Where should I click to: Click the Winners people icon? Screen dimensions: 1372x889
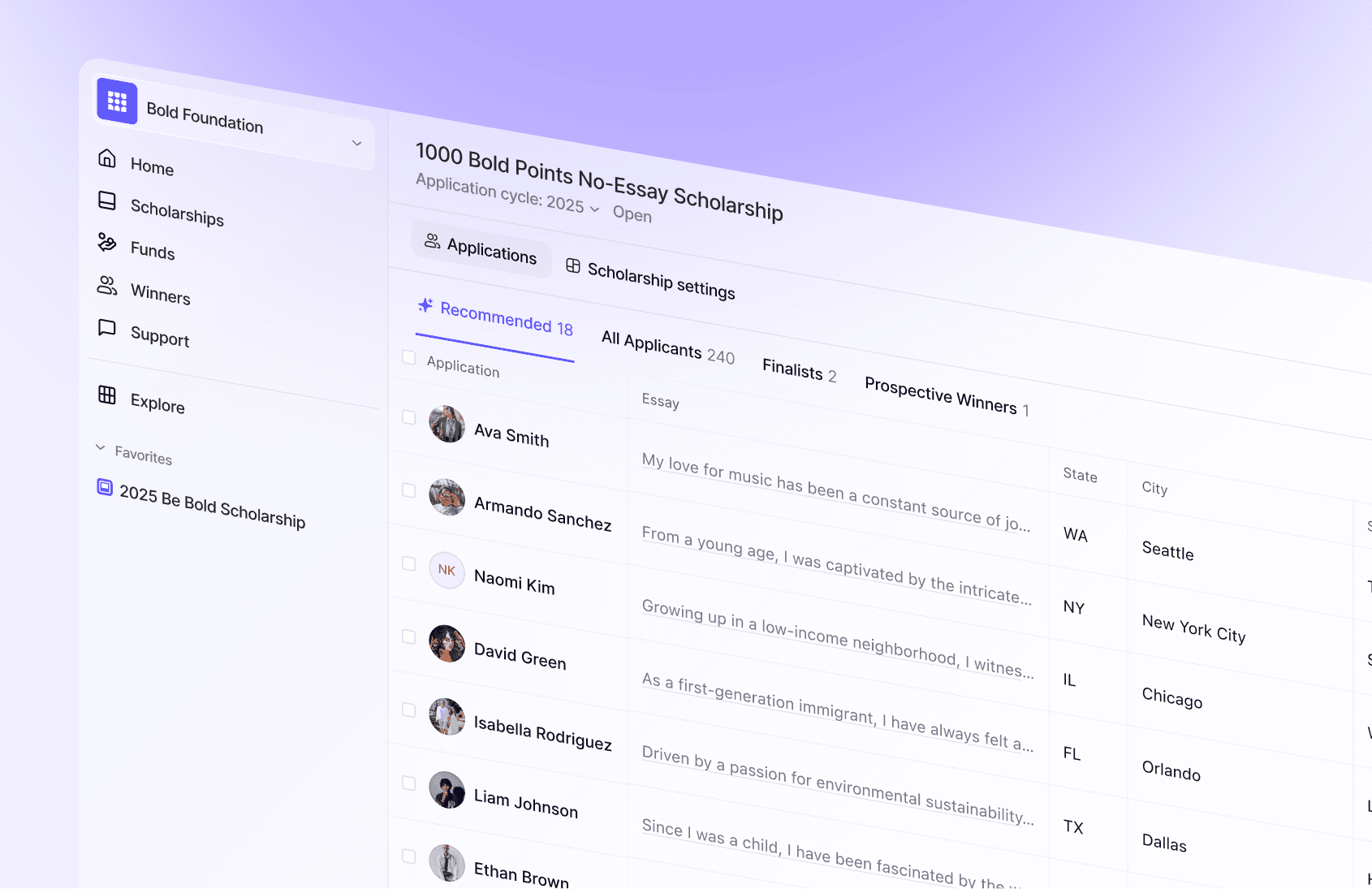[107, 285]
